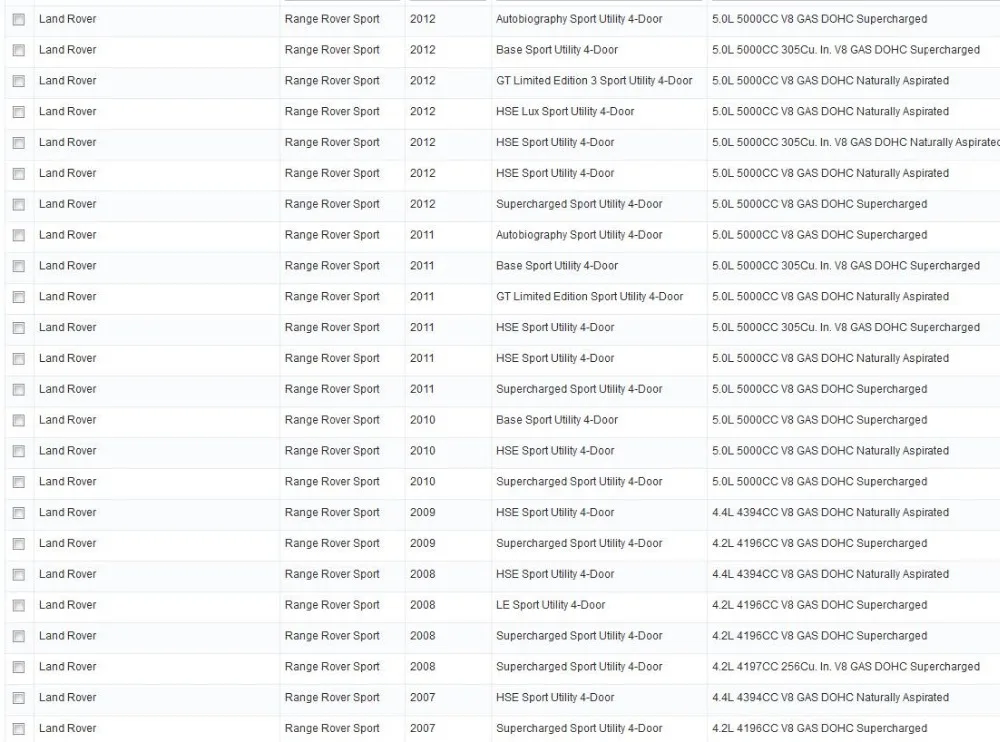Select "Base Sport Utility 4-Door" in the 2012 row
The image size is (1000, 742).
tap(557, 50)
